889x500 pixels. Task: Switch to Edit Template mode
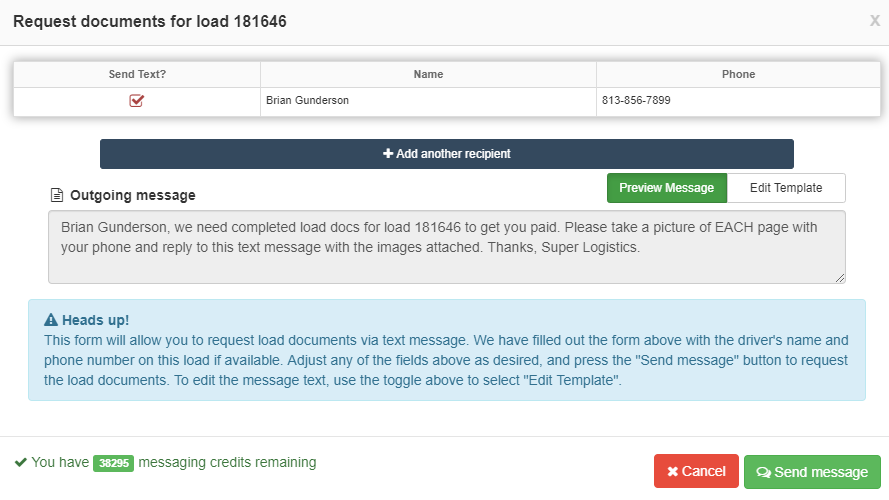(786, 188)
